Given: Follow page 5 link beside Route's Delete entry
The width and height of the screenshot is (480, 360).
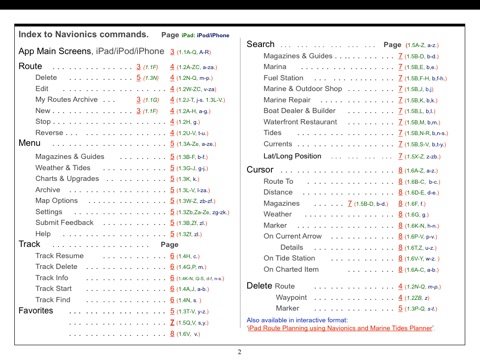Looking at the screenshot, I should (138, 78).
